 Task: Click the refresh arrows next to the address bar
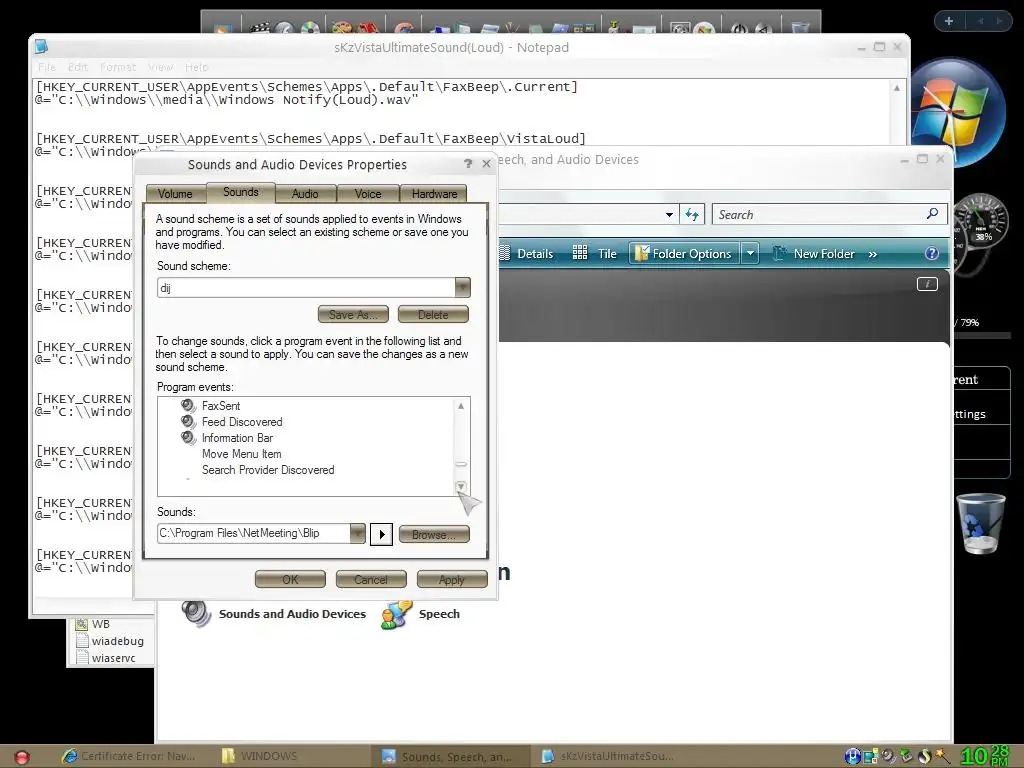(692, 214)
